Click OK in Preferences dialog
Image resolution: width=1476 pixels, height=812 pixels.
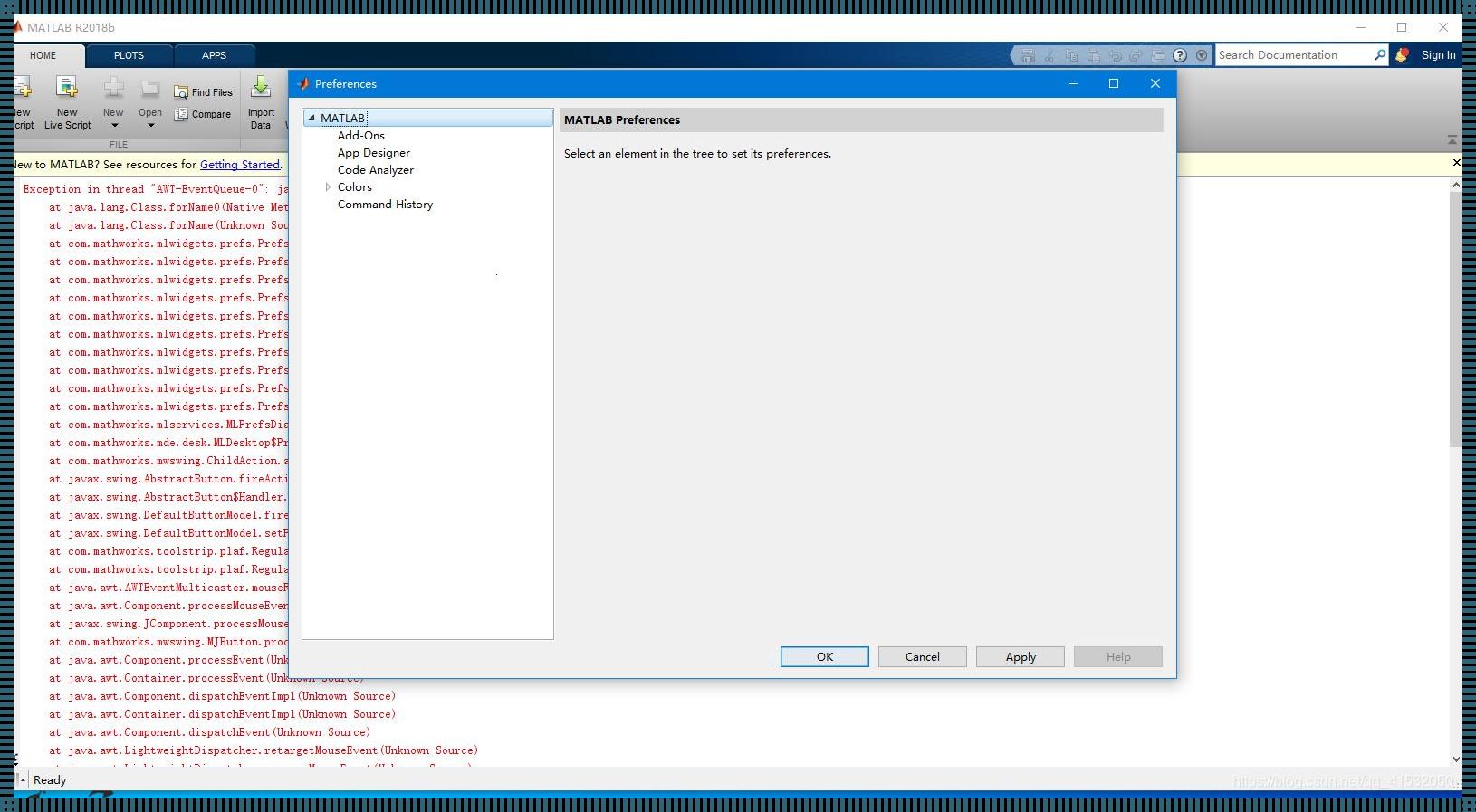pos(825,657)
